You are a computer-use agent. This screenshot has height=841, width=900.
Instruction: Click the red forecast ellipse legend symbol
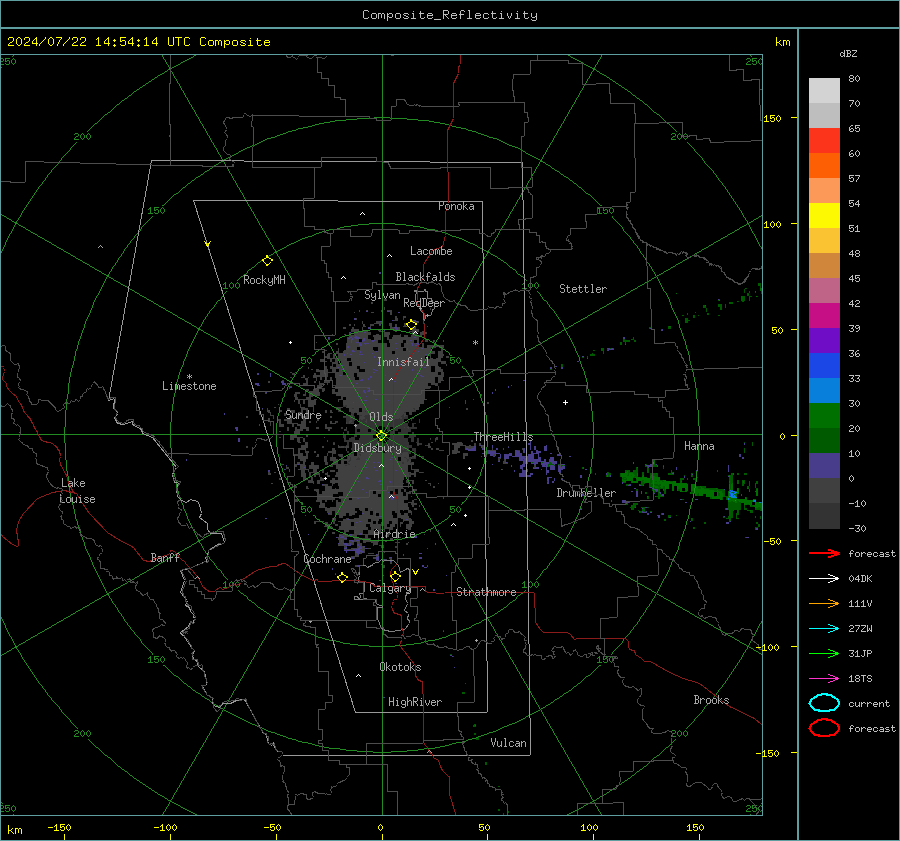(x=824, y=728)
